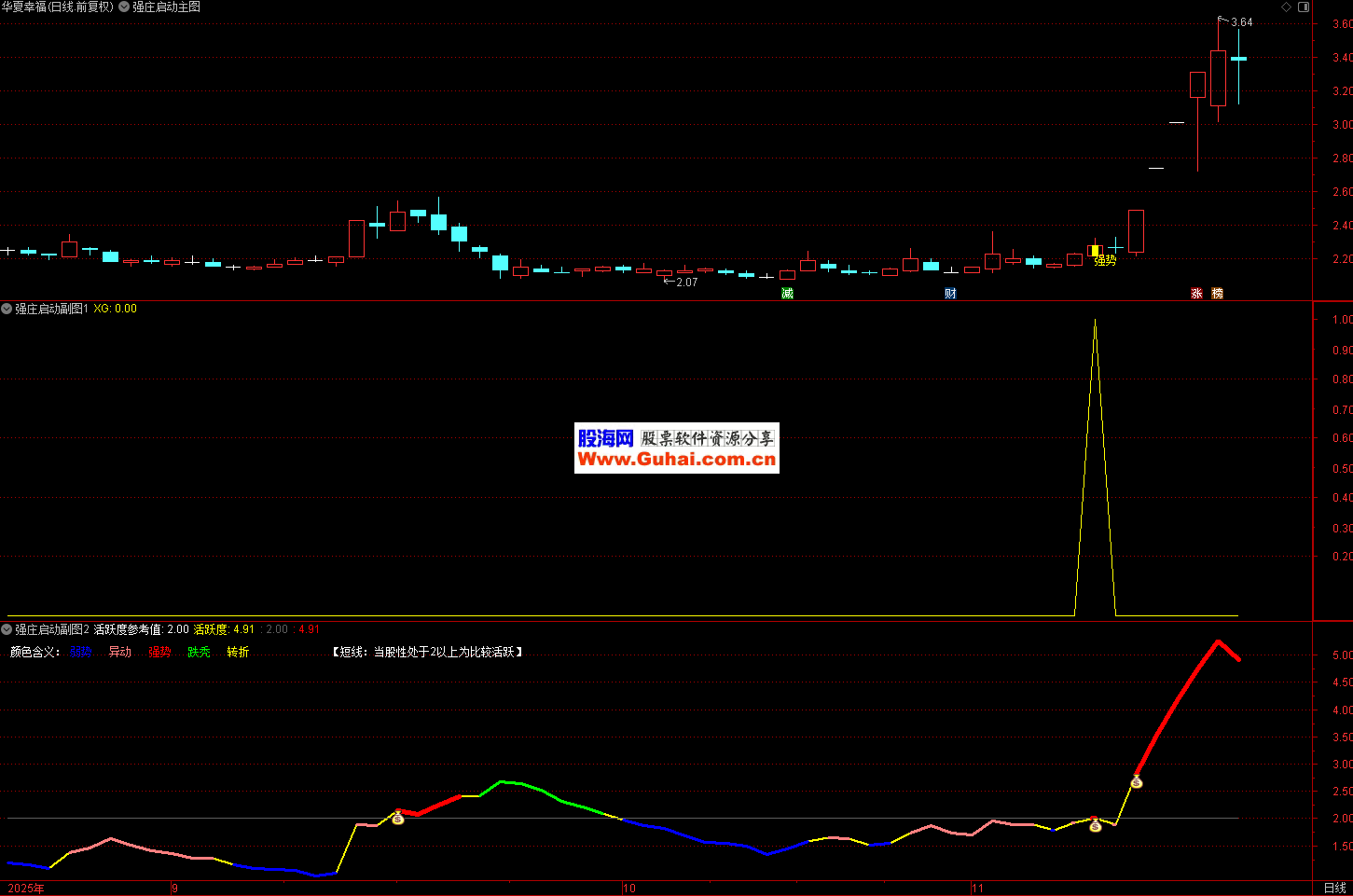
Task: Toggle the side panel icon at top right
Action: point(1304,7)
